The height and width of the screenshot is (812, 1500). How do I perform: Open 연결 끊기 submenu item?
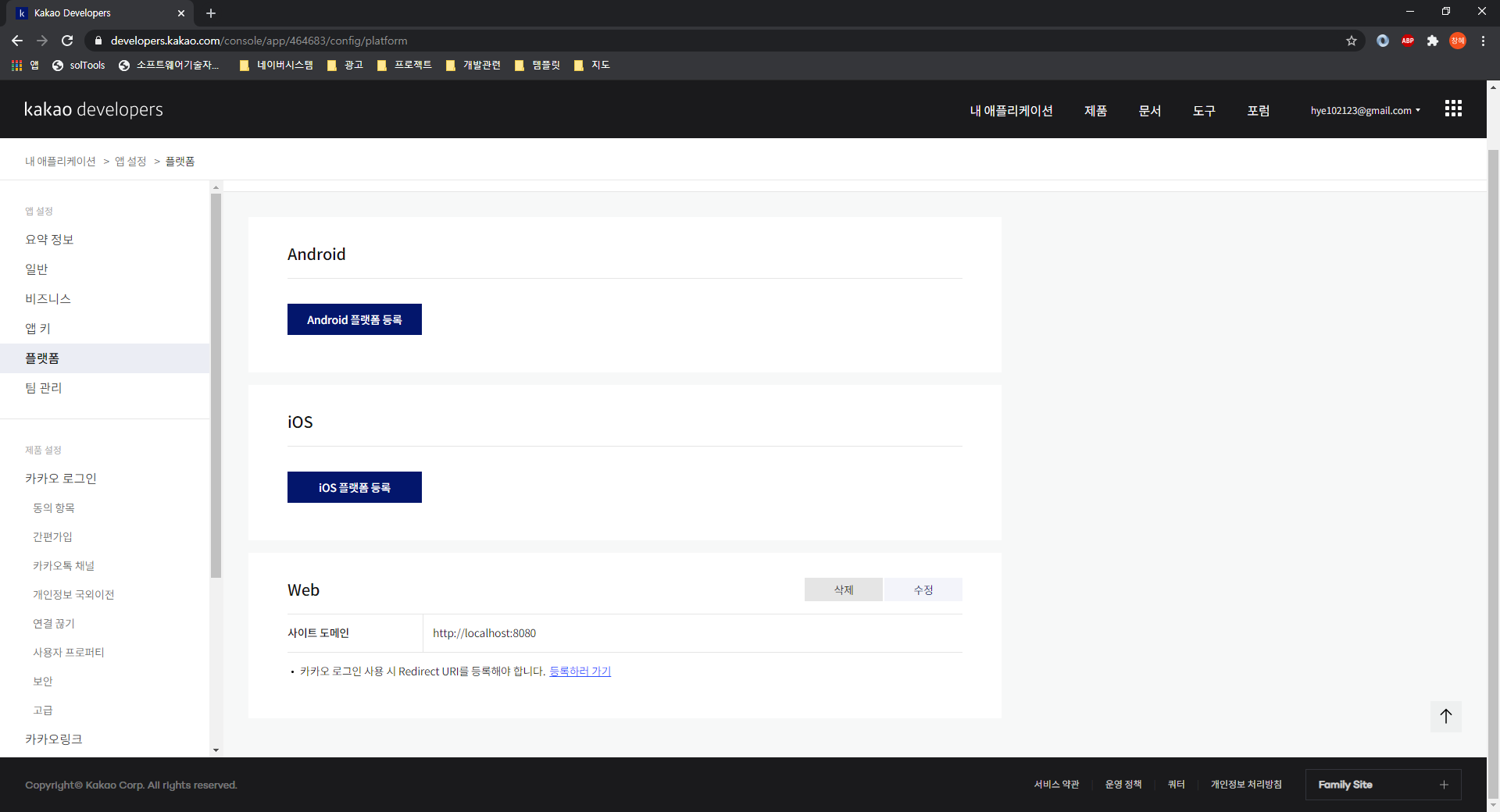tap(53, 623)
